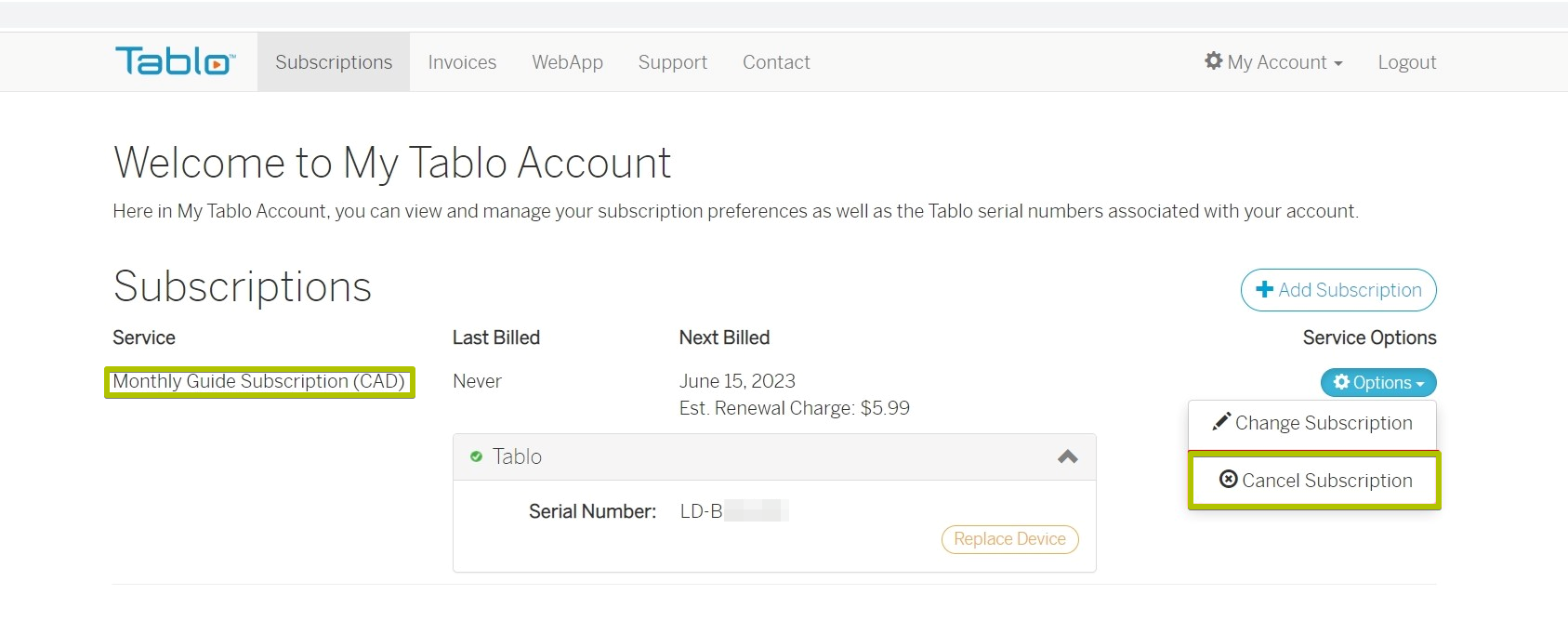Click the Service column header
Image resolution: width=1568 pixels, height=621 pixels.
click(144, 337)
